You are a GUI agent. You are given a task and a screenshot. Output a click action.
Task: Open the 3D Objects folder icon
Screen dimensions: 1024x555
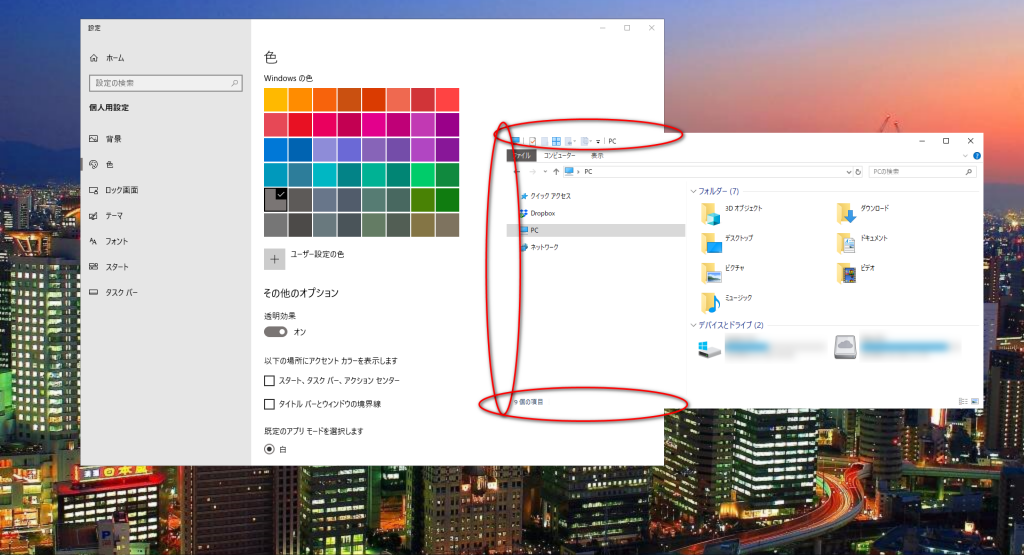pos(711,210)
